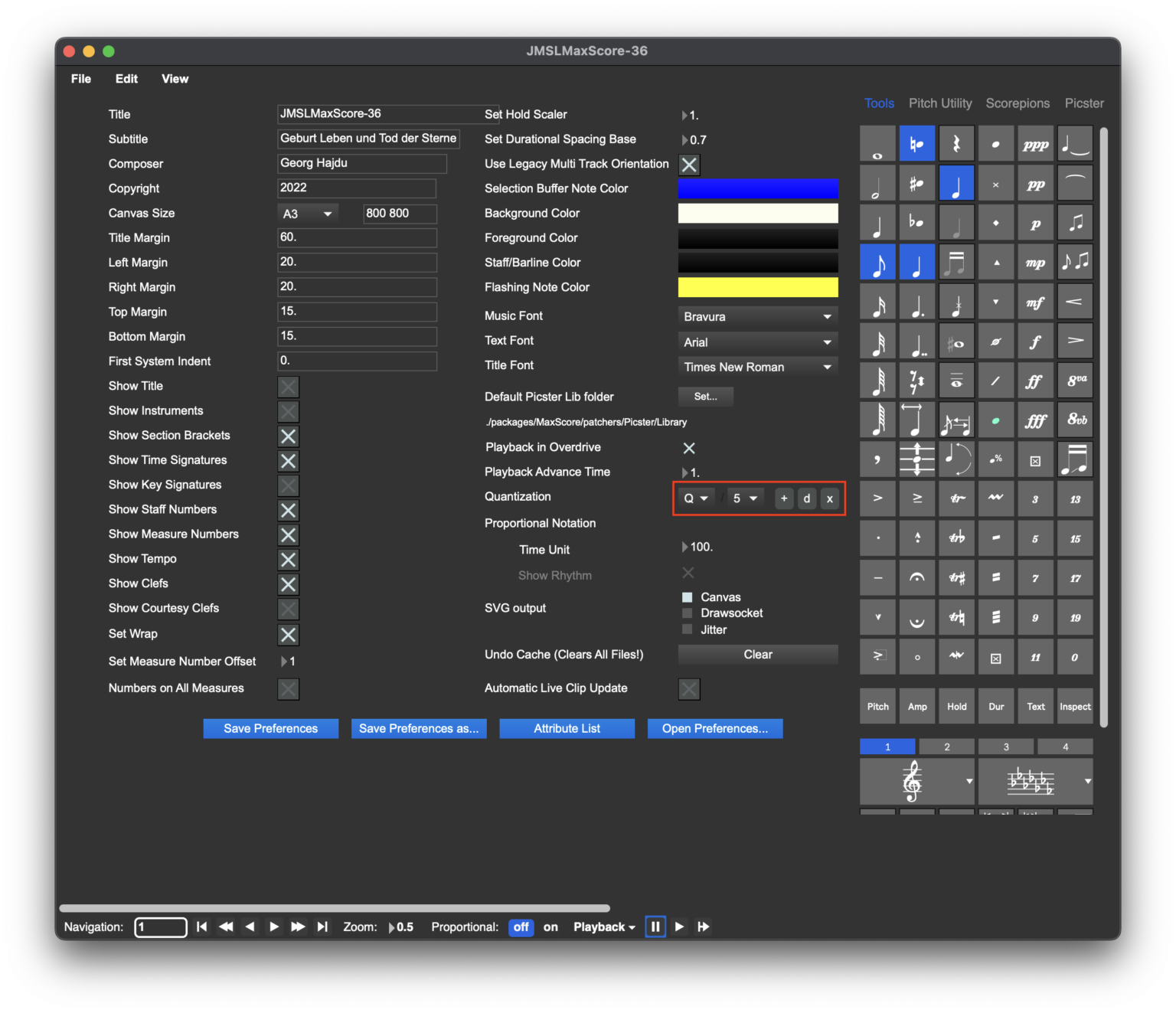Open the Canvas Size dropdown
The height and width of the screenshot is (1013, 1176).
[307, 214]
